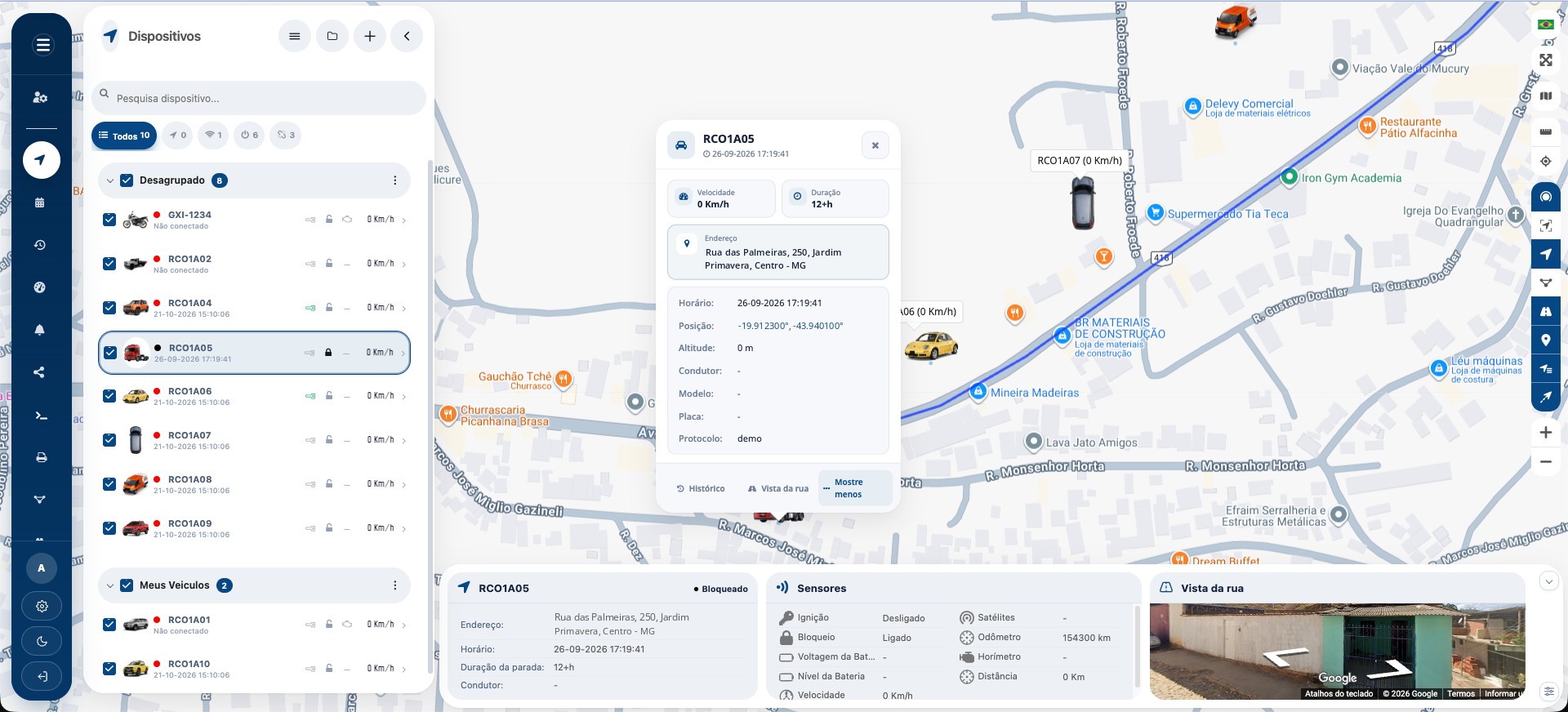
Task: Select the Todos 10 filter tab
Action: 124,136
